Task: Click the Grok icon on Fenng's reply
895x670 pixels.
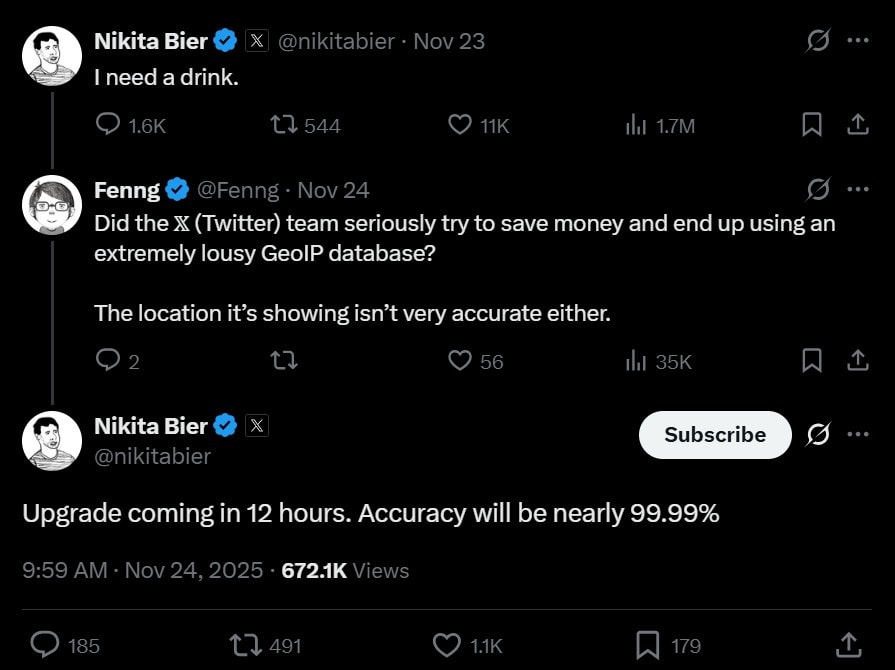Action: click(x=819, y=188)
